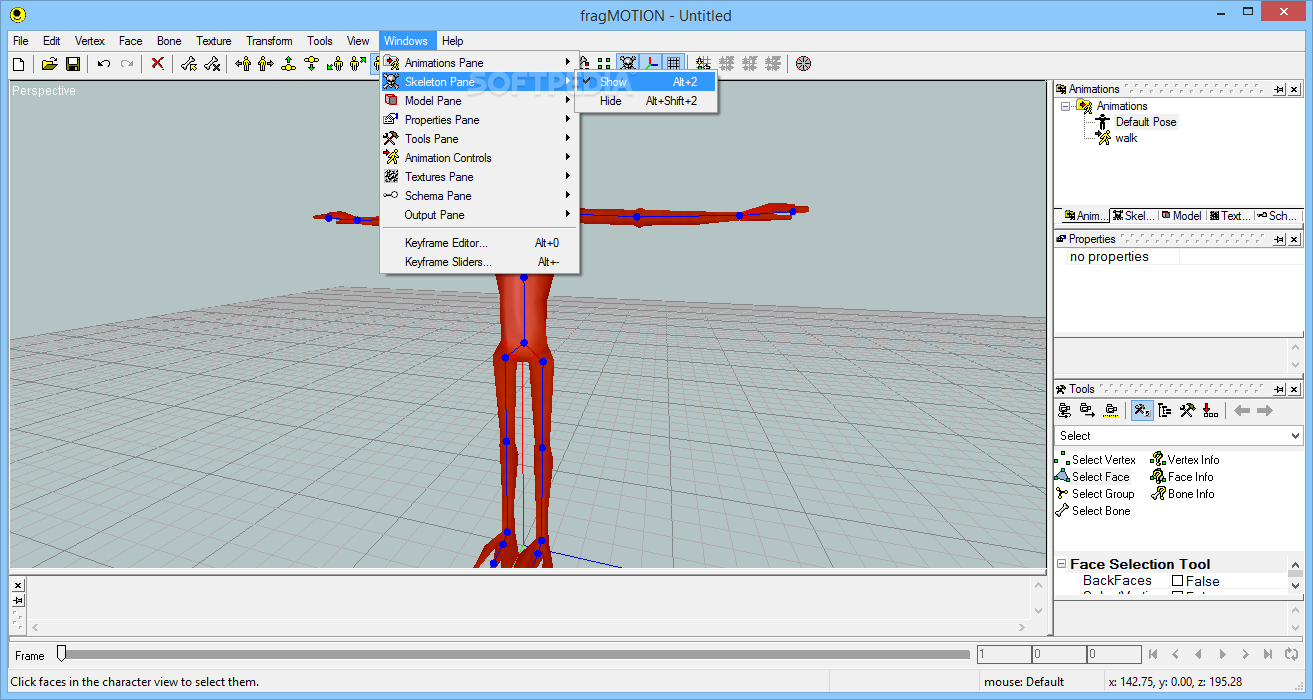Choose the Select Face tool
This screenshot has width=1313, height=700.
tap(1092, 477)
